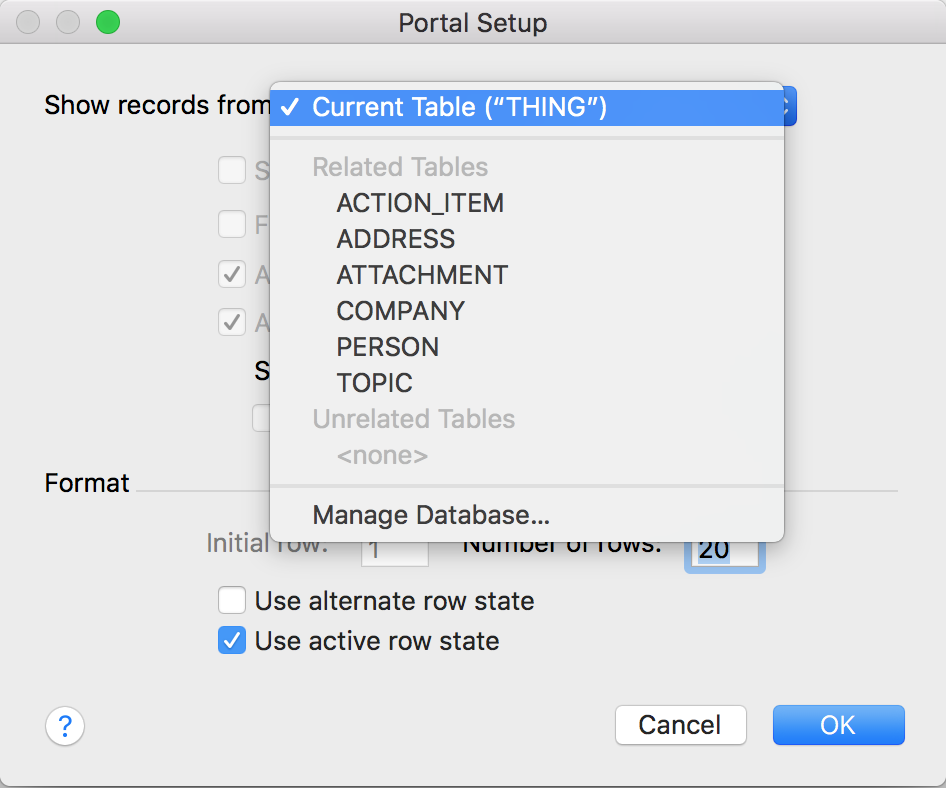Toggle the first partially hidden checkbox
Viewport: 946px width, 788px height.
[x=232, y=171]
